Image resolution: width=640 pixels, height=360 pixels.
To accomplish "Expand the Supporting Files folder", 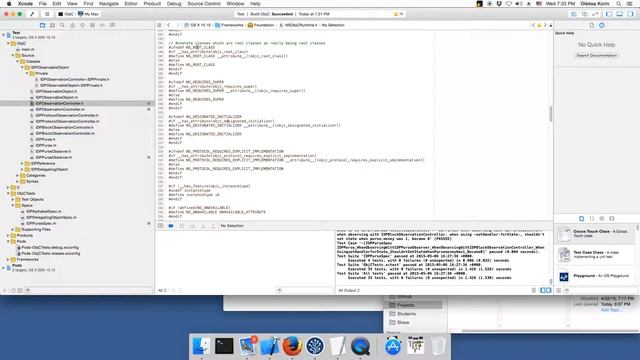I will coord(13,229).
